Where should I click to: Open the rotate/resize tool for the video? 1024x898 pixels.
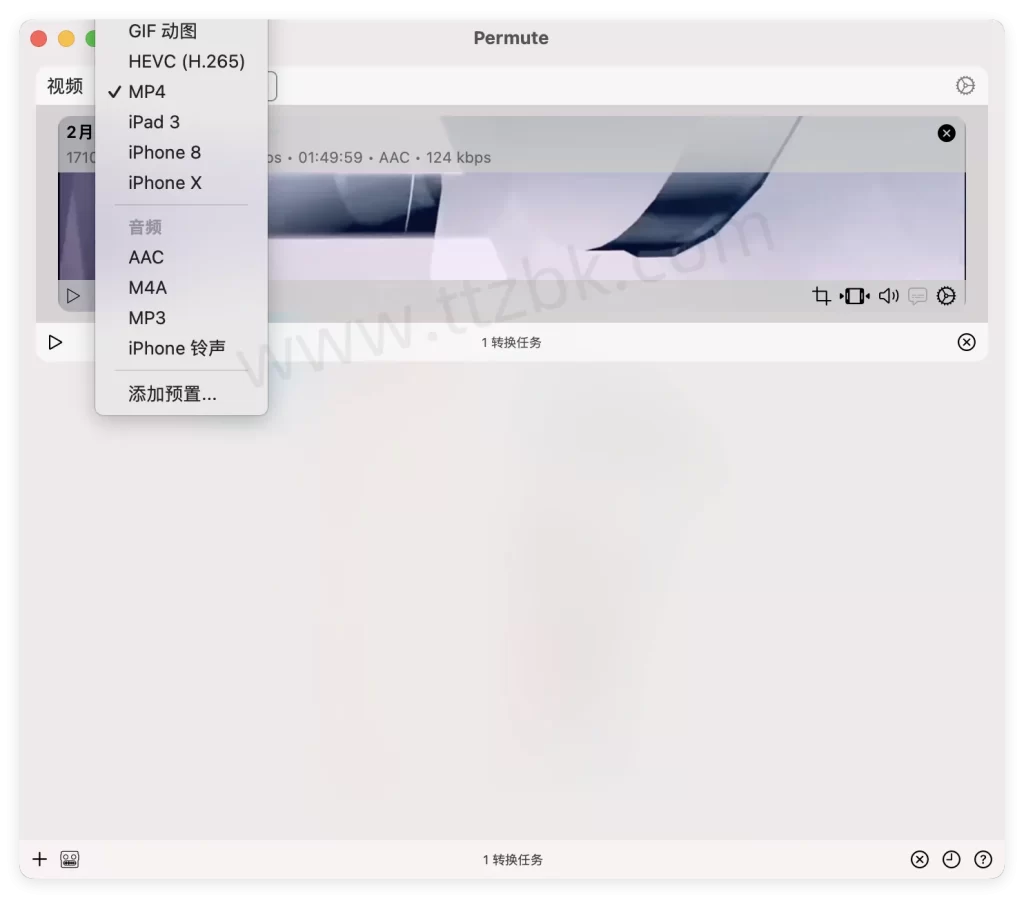click(854, 296)
